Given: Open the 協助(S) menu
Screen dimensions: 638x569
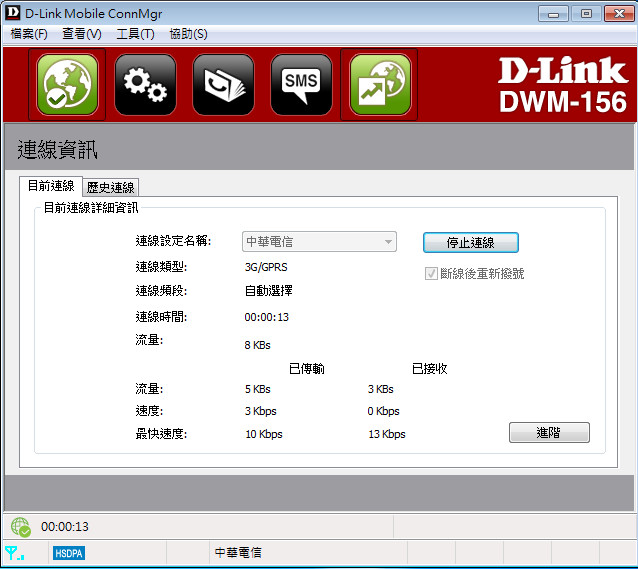Looking at the screenshot, I should (x=188, y=34).
